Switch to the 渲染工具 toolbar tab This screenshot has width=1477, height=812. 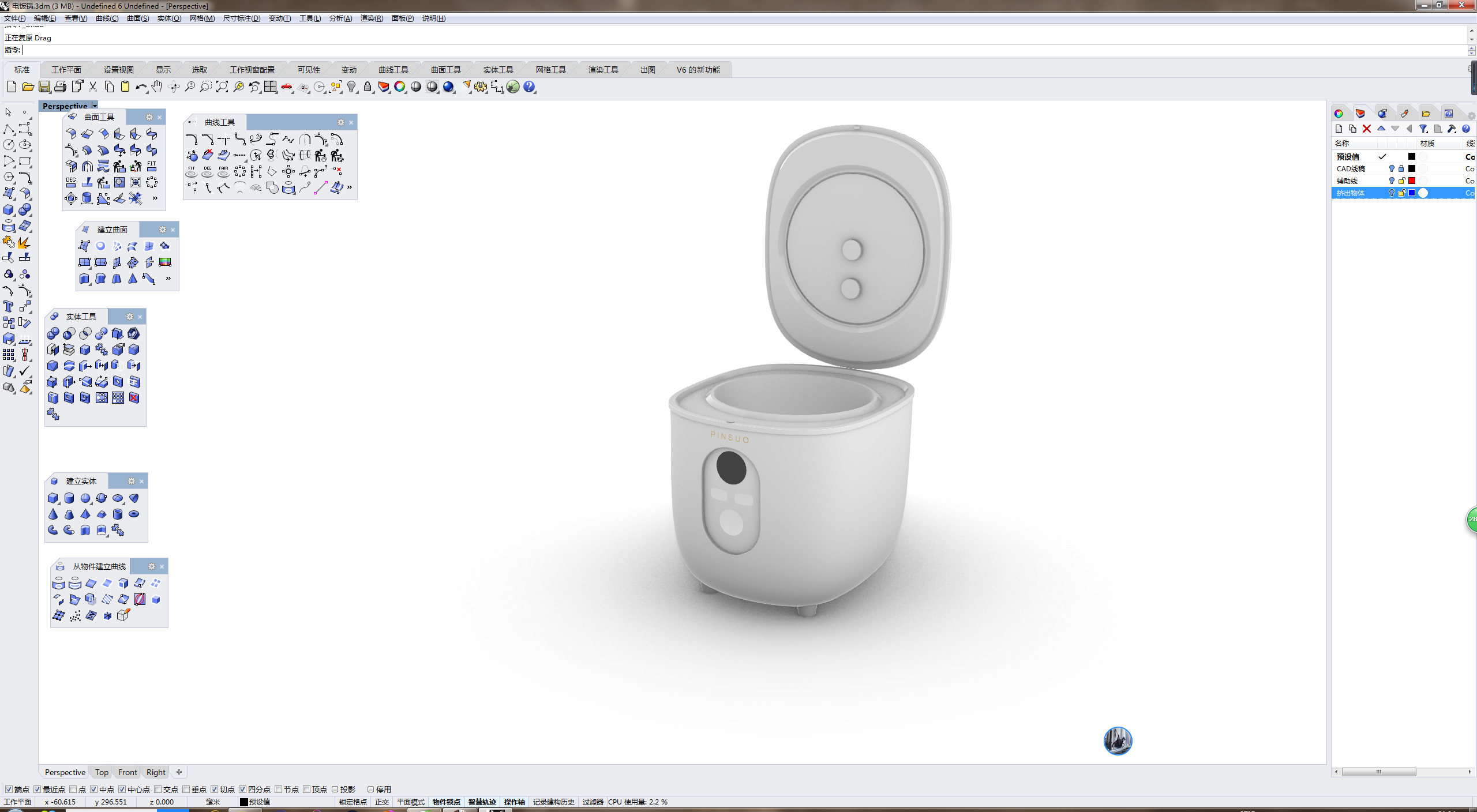(603, 70)
